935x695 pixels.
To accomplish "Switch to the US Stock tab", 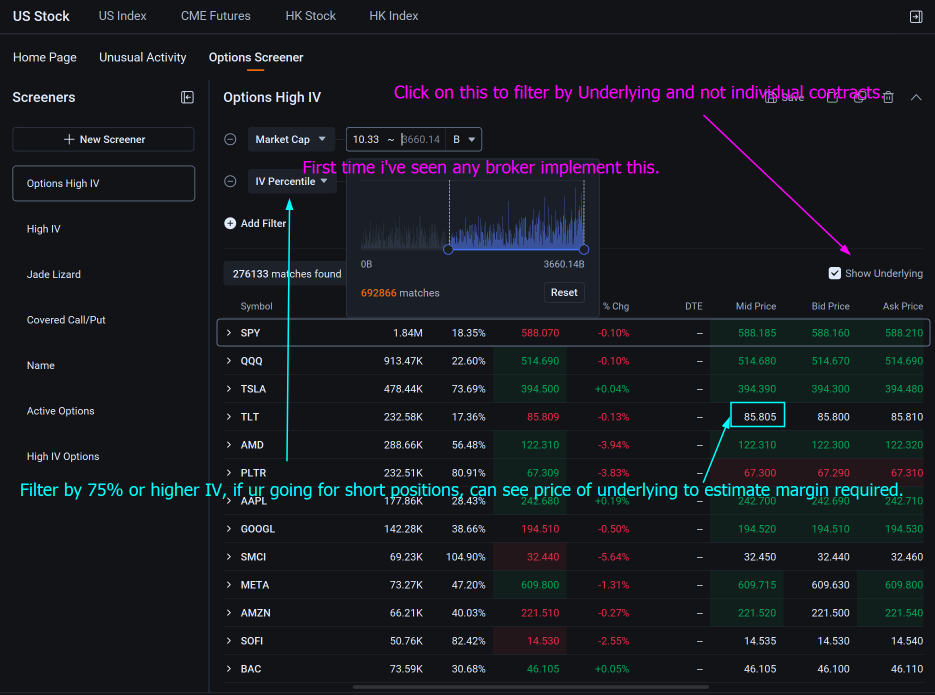I will [x=41, y=17].
